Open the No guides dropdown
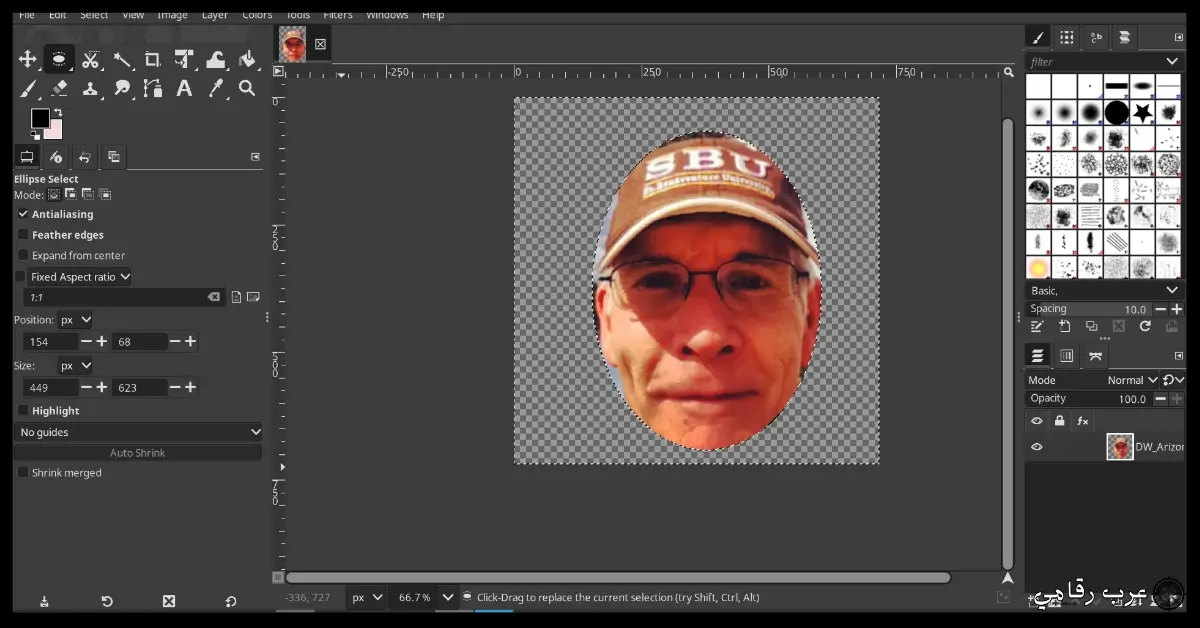Viewport: 1200px width, 628px height. pyautogui.click(x=138, y=432)
